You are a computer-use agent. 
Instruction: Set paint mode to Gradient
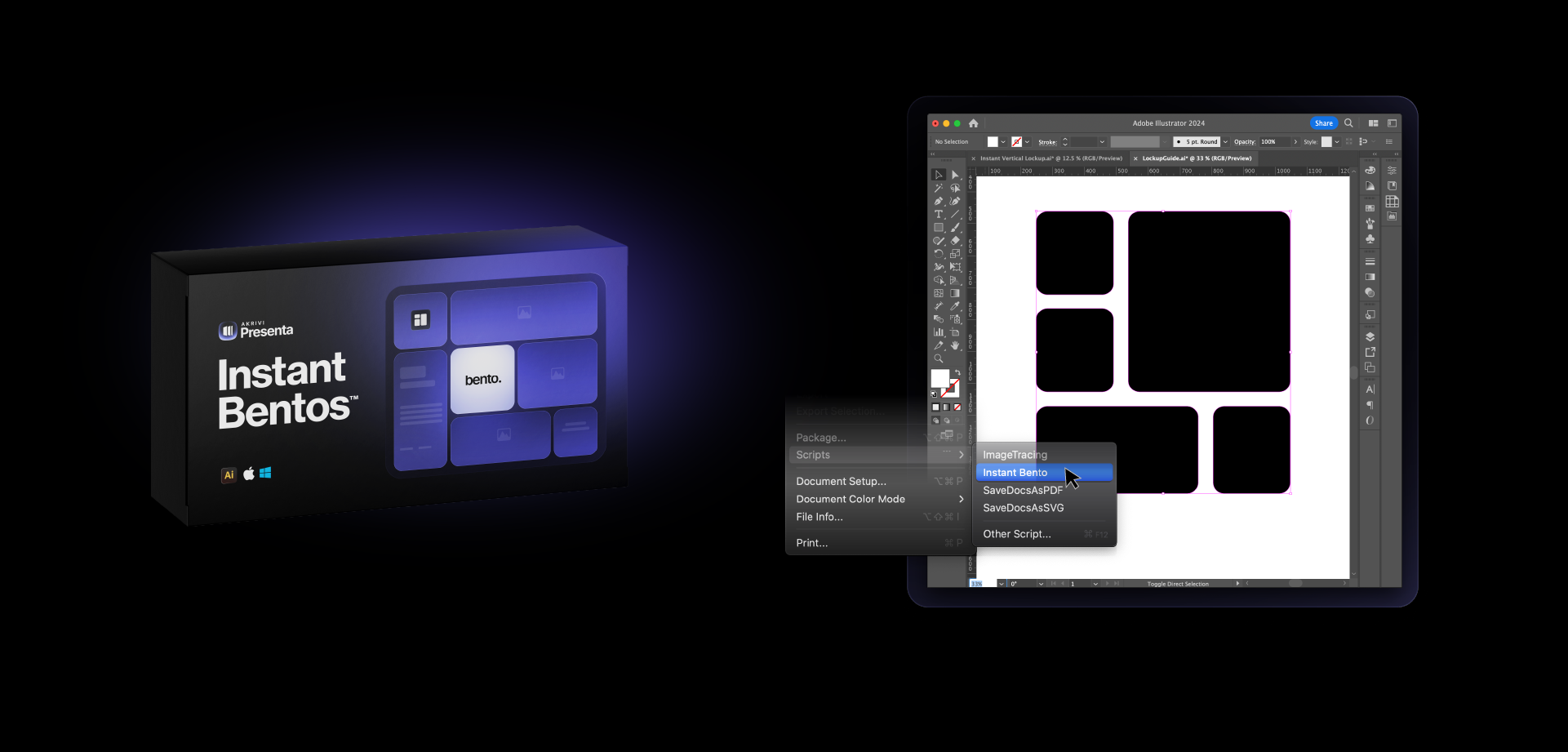click(946, 407)
